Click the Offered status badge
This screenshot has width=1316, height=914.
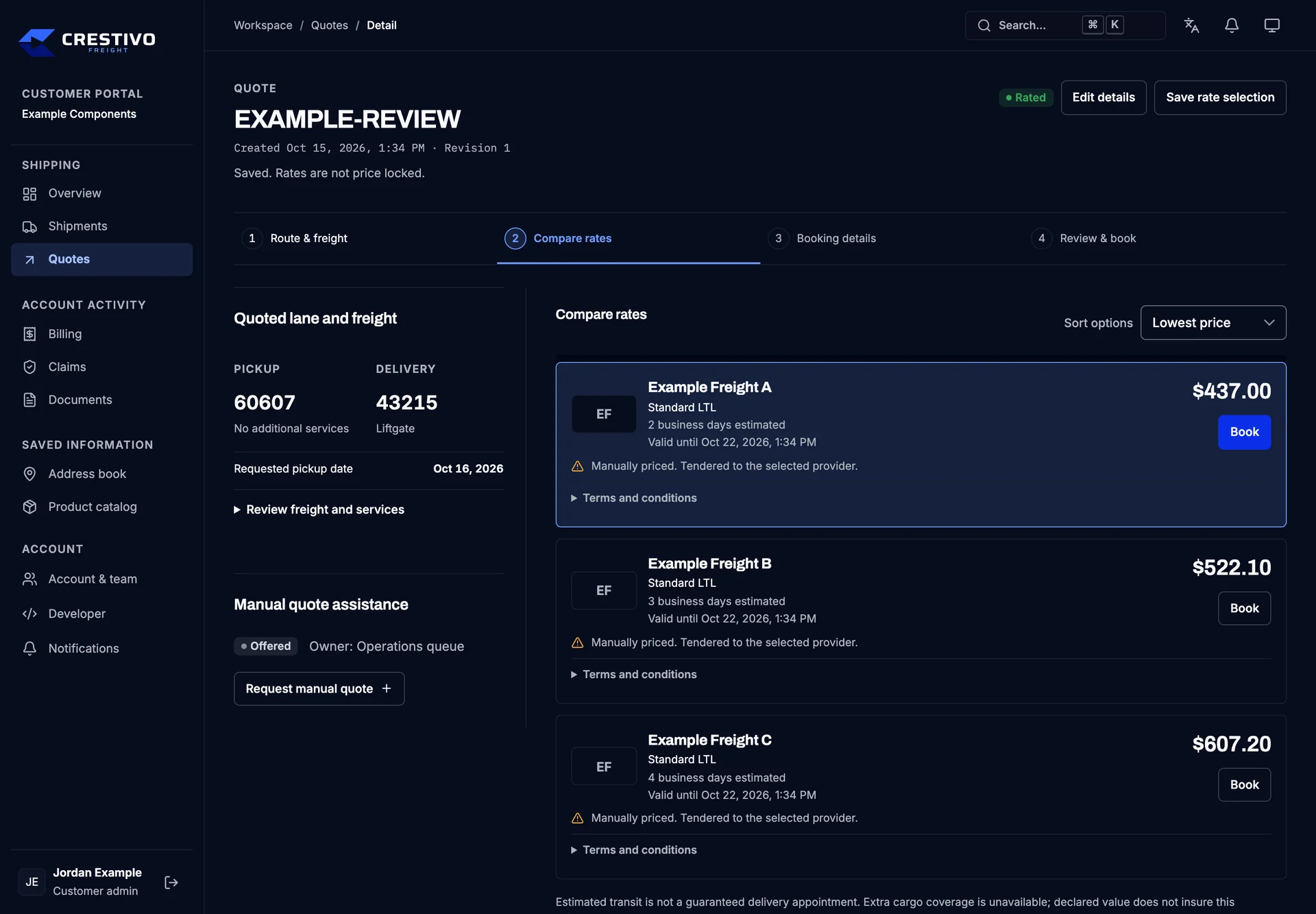coord(266,646)
